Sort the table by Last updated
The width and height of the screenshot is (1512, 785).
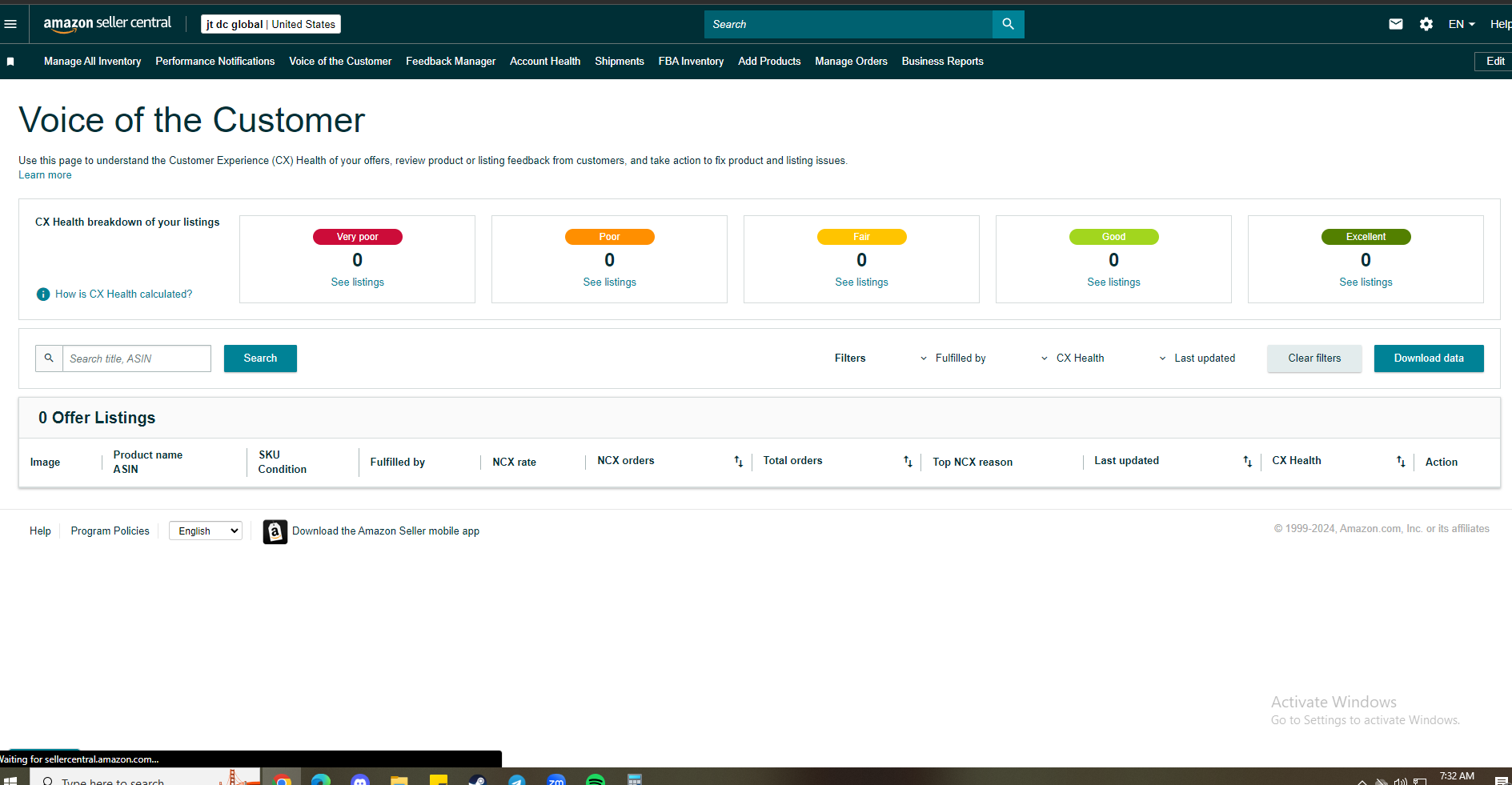click(1247, 462)
